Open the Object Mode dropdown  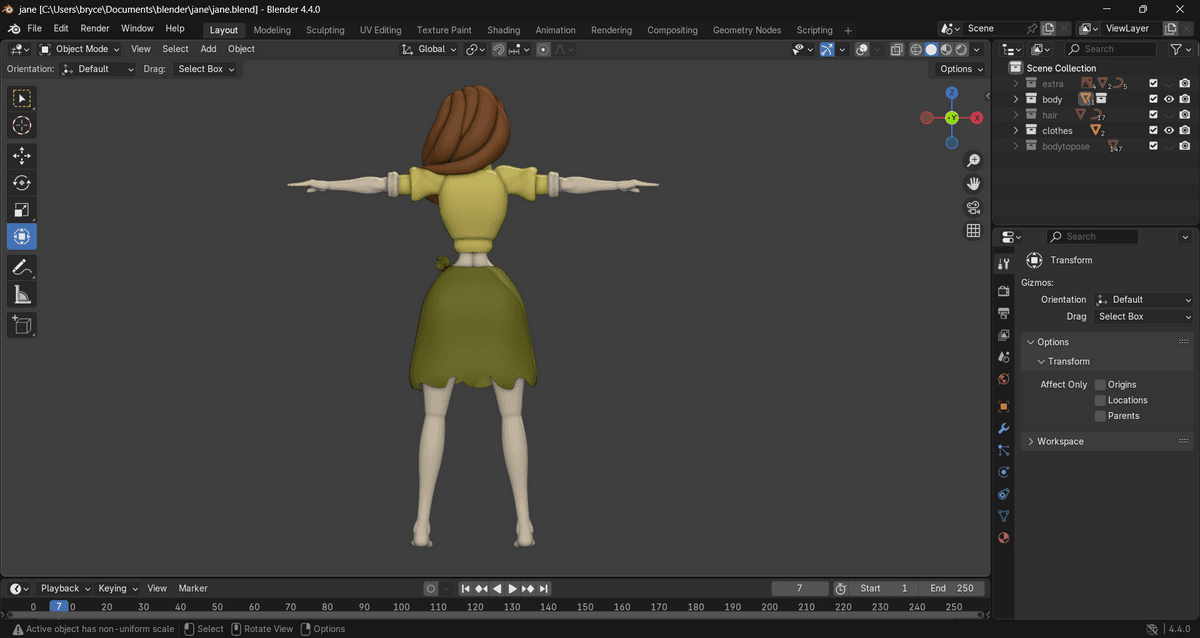(x=79, y=49)
